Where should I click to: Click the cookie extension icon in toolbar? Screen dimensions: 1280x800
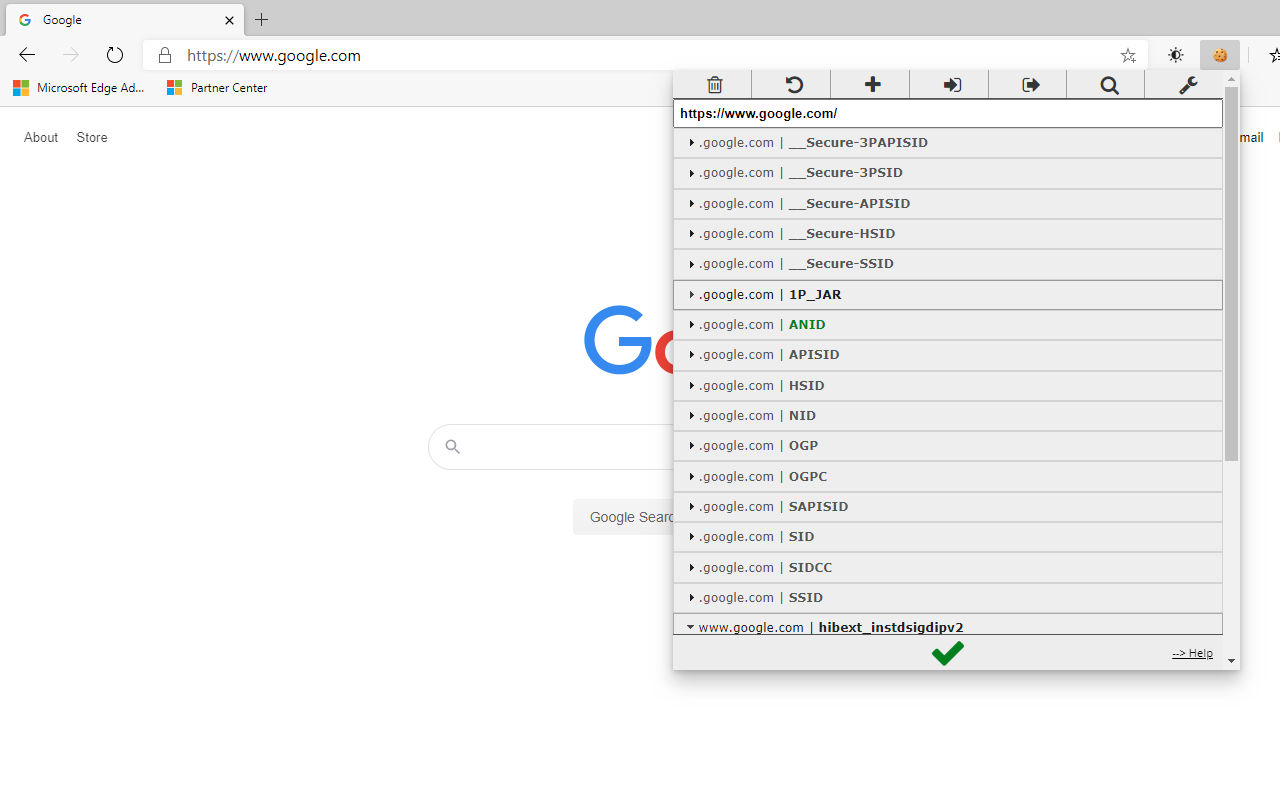point(1220,56)
